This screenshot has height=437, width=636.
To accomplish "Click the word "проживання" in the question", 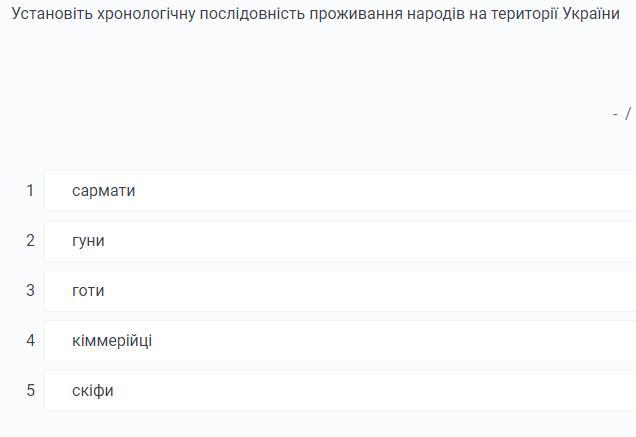I will [352, 16].
